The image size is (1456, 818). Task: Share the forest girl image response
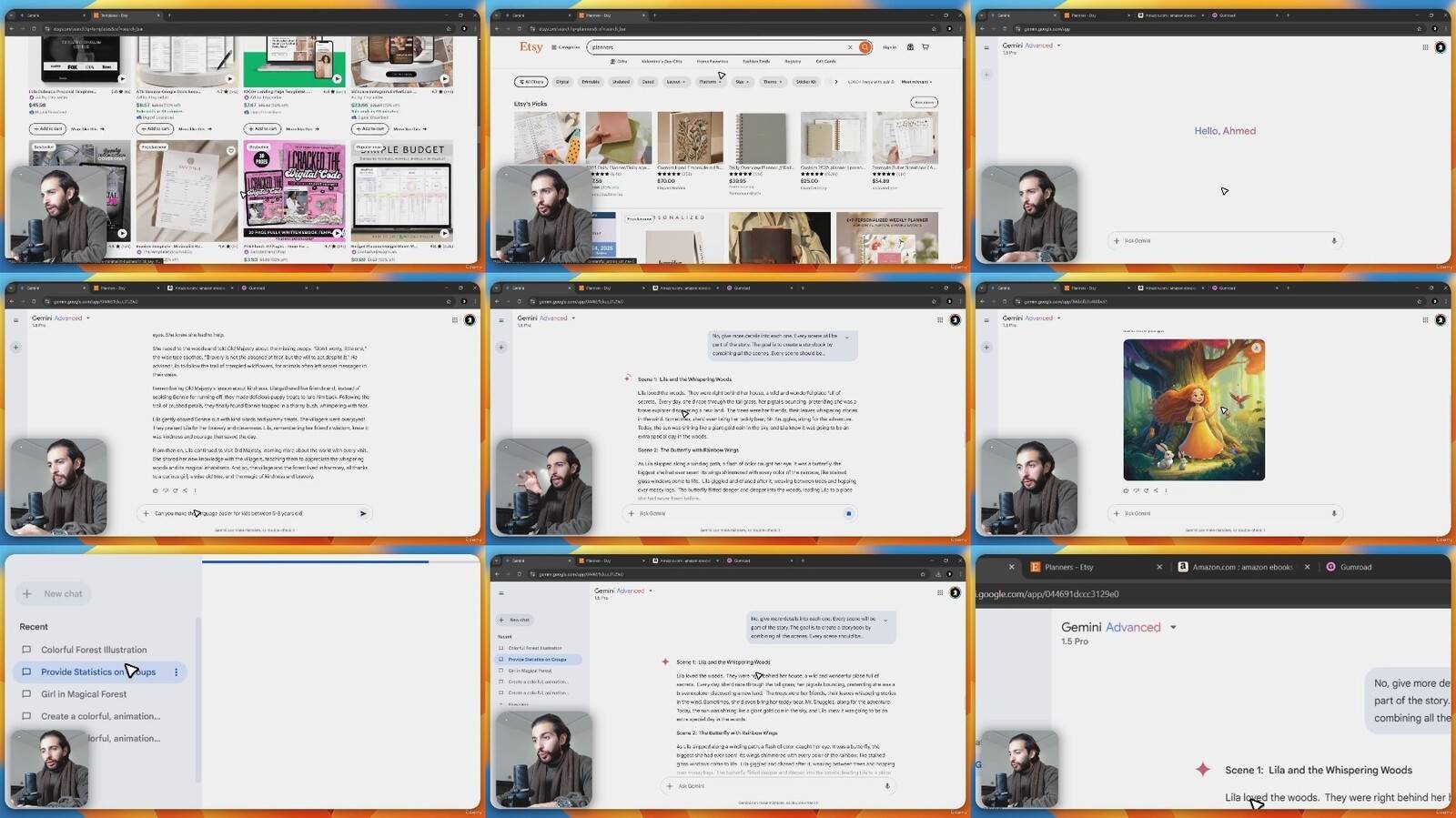(1156, 490)
